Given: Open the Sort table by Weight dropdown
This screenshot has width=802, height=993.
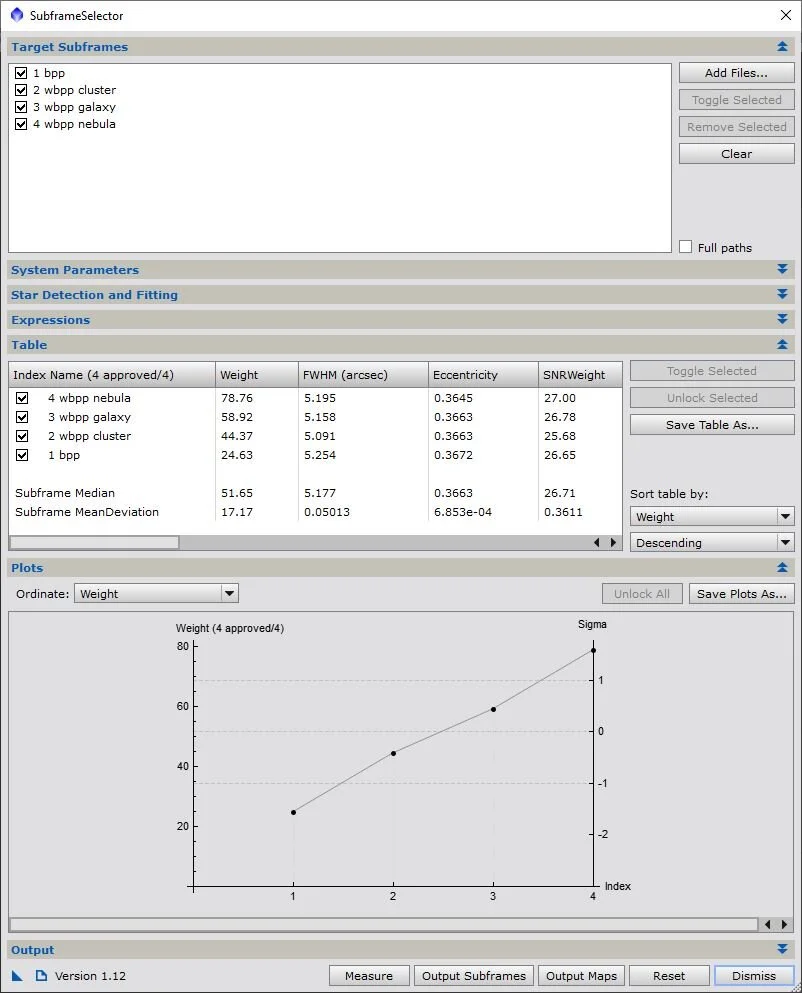Looking at the screenshot, I should 712,517.
